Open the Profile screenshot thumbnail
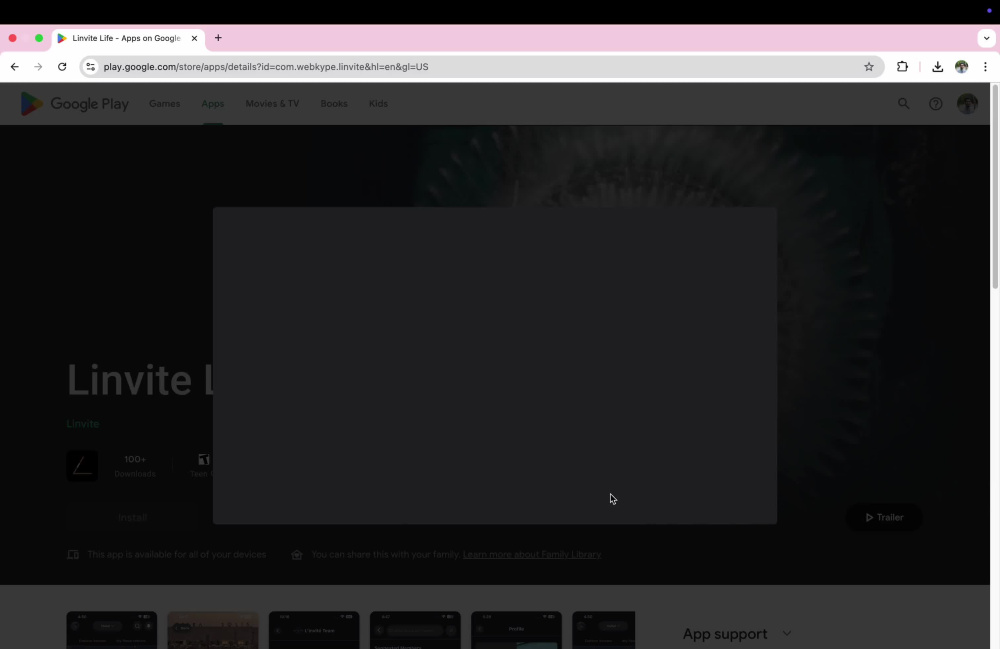This screenshot has width=1000, height=649. coord(517,630)
